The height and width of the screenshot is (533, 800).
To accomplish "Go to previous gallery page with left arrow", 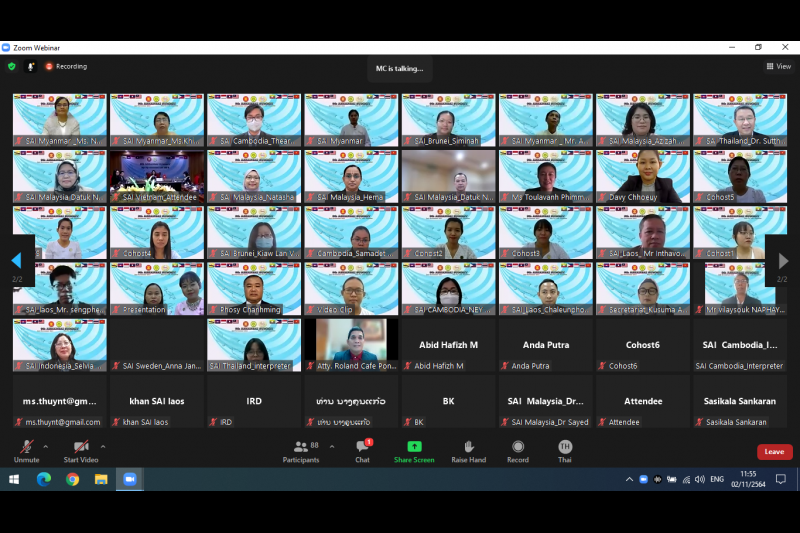I will (15, 260).
